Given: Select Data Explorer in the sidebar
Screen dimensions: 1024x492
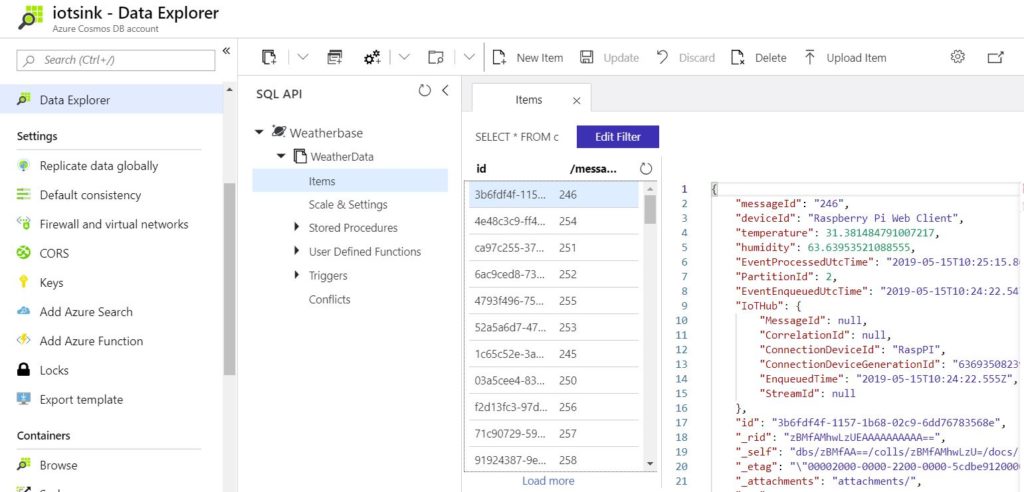Looking at the screenshot, I should coord(111,100).
